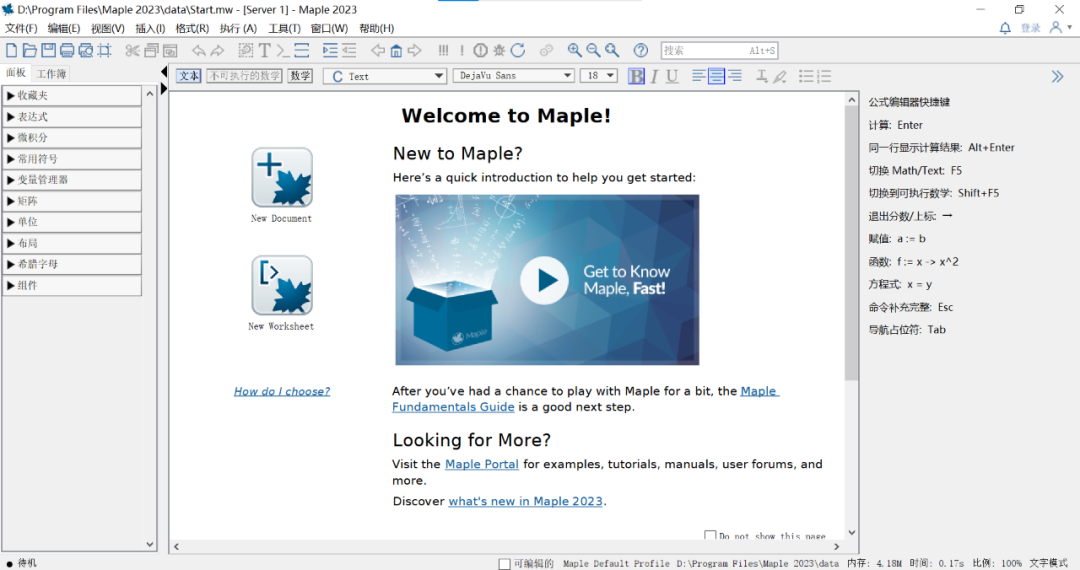Insert plain text with the T icon
Viewport: 1080px width, 570px height.
point(264,50)
